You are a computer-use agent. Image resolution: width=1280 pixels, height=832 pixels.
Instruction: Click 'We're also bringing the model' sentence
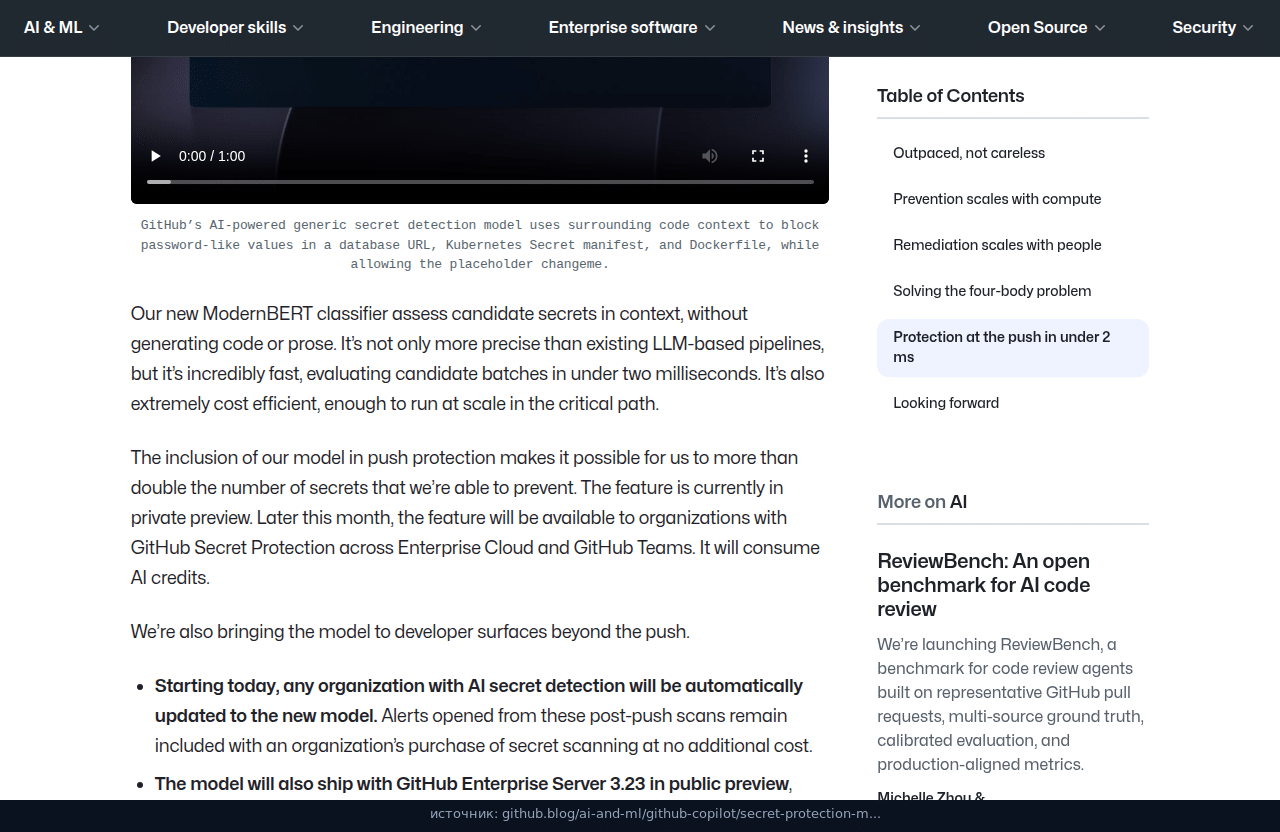point(410,632)
